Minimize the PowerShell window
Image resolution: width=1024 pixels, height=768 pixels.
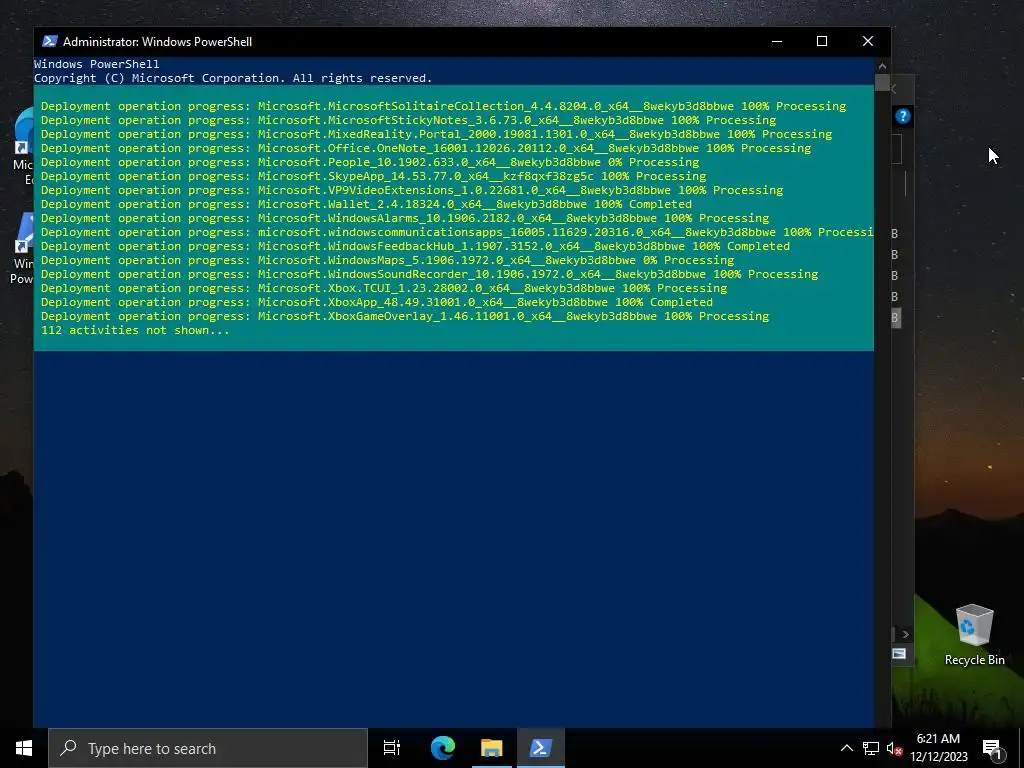coord(777,41)
